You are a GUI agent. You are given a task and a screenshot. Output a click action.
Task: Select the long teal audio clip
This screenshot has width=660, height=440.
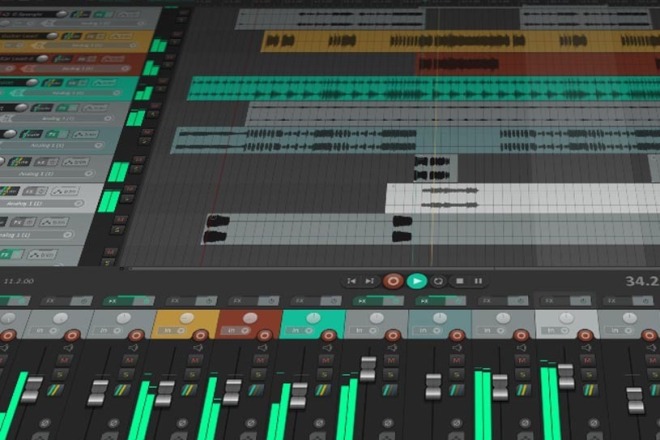[x=423, y=88]
